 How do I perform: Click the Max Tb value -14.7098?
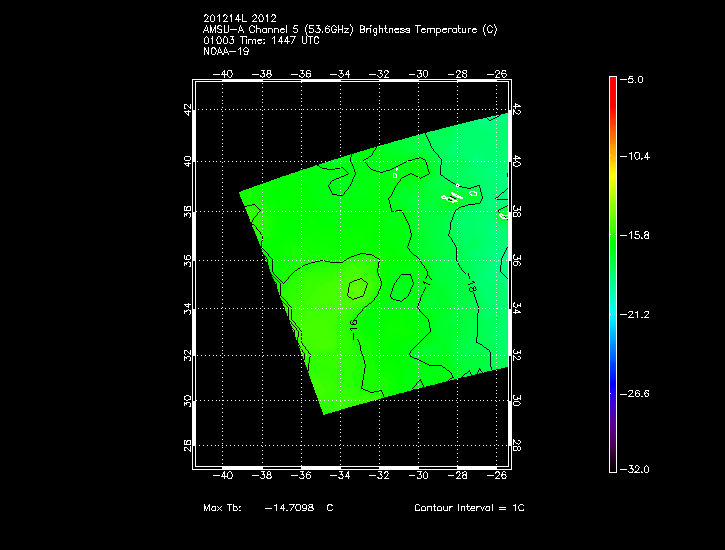pyautogui.click(x=290, y=508)
